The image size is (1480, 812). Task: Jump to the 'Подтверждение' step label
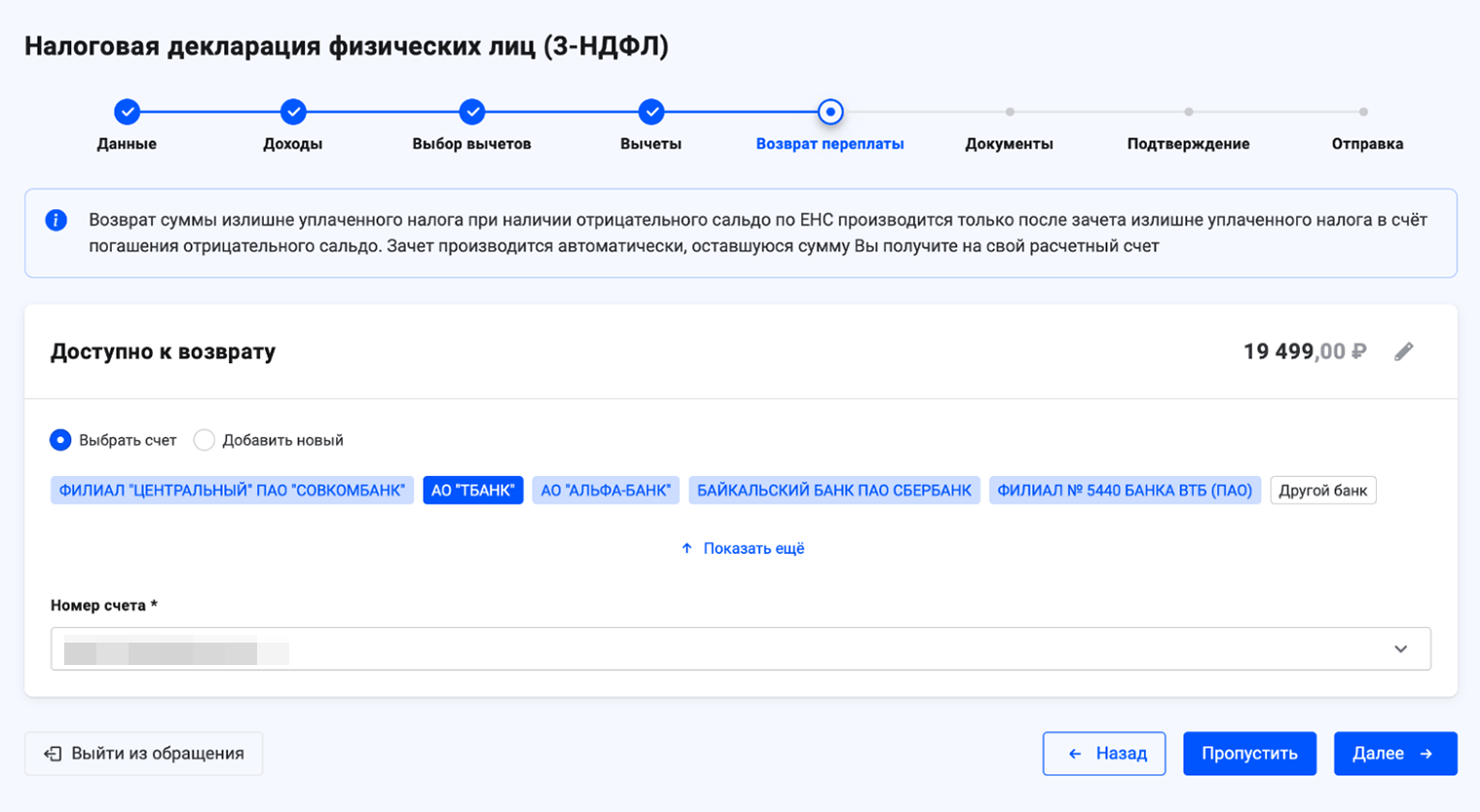coord(1188,144)
